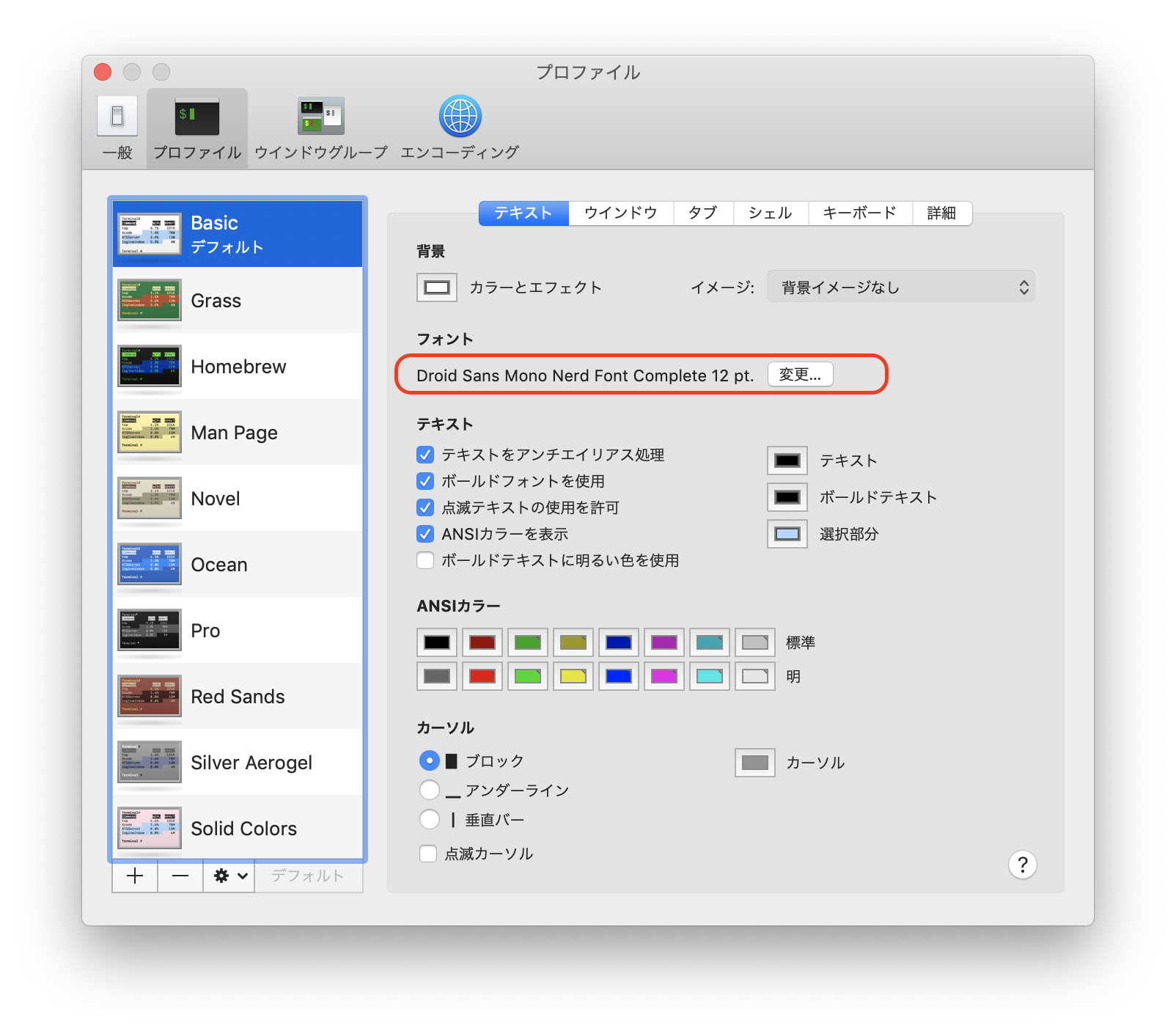Image resolution: width=1176 pixels, height=1034 pixels.
Task: Switch to the ウインドウ tab
Action: [x=620, y=213]
